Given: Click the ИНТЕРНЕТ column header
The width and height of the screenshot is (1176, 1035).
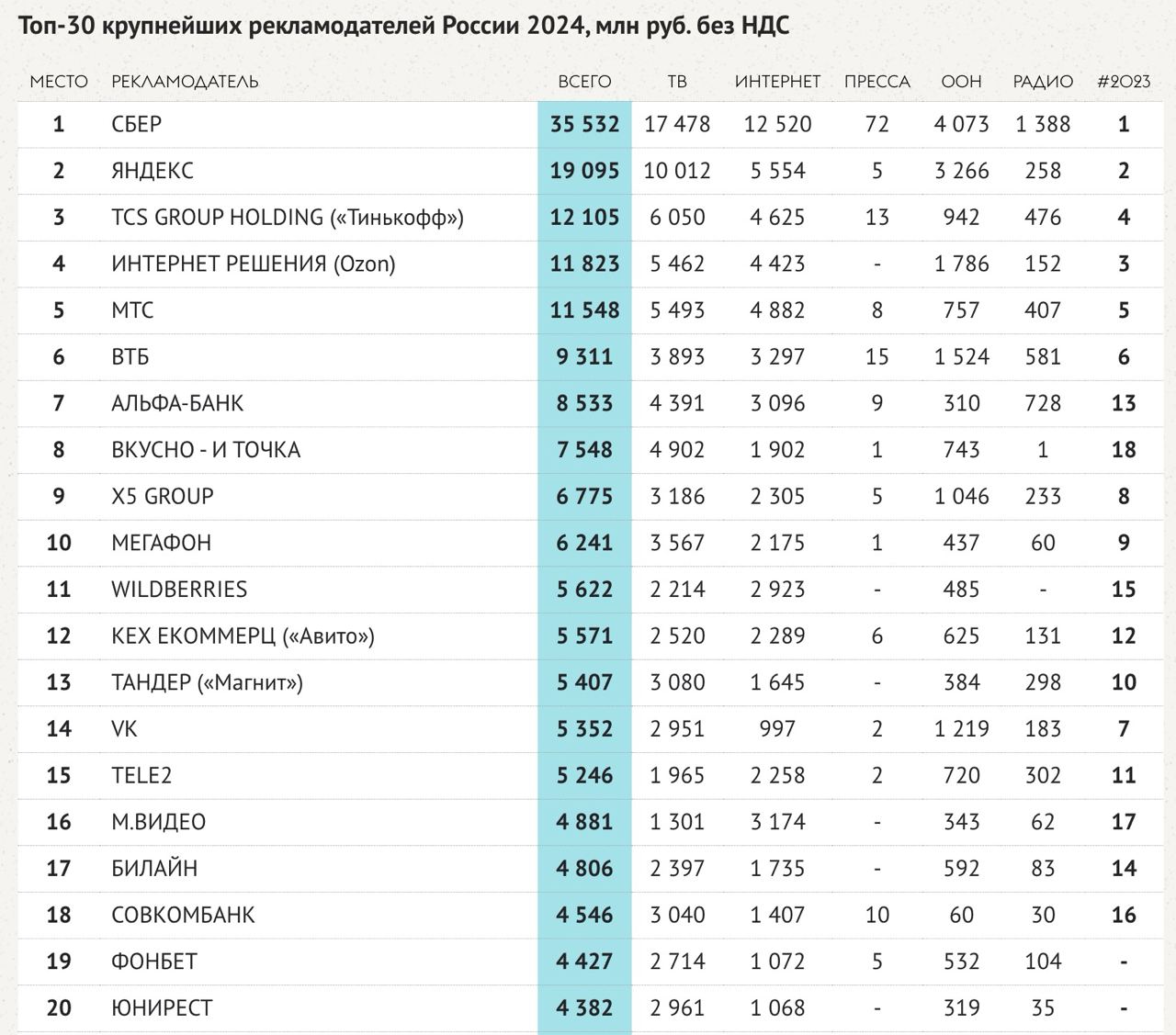Looking at the screenshot, I should (x=777, y=82).
